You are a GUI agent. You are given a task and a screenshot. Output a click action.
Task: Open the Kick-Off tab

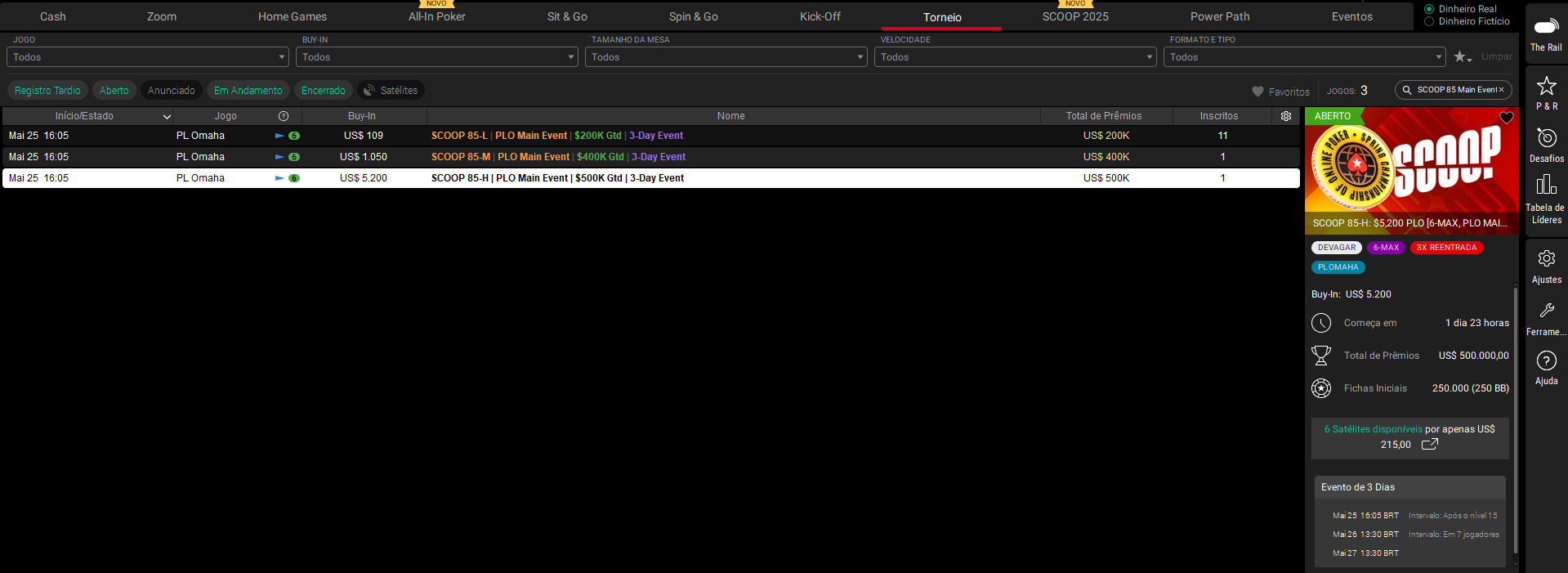(820, 16)
